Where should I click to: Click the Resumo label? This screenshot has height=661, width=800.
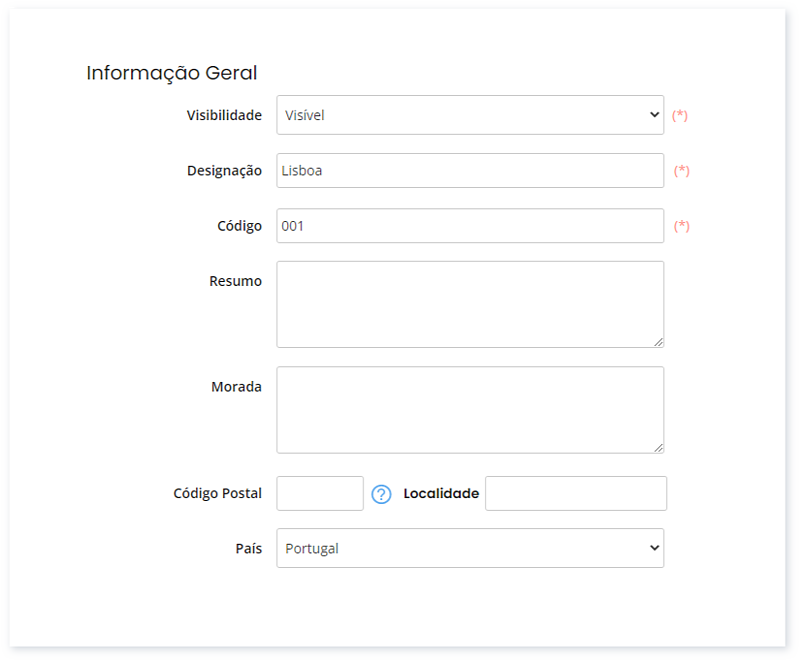[x=235, y=281]
